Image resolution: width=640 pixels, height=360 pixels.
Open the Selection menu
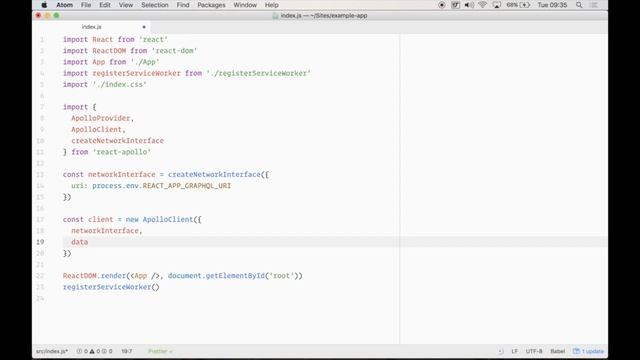point(155,5)
